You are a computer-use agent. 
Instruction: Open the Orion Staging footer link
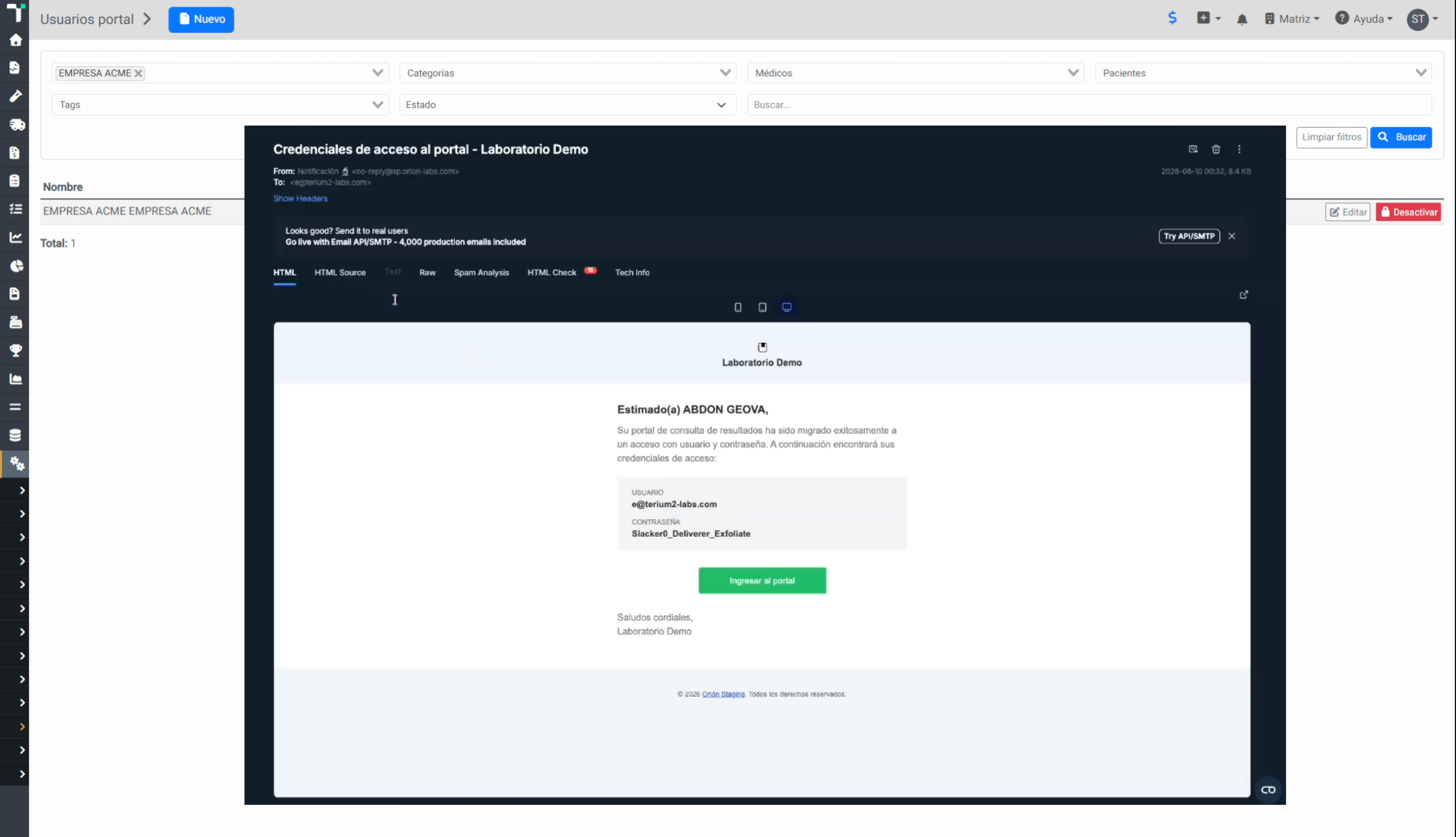723,694
